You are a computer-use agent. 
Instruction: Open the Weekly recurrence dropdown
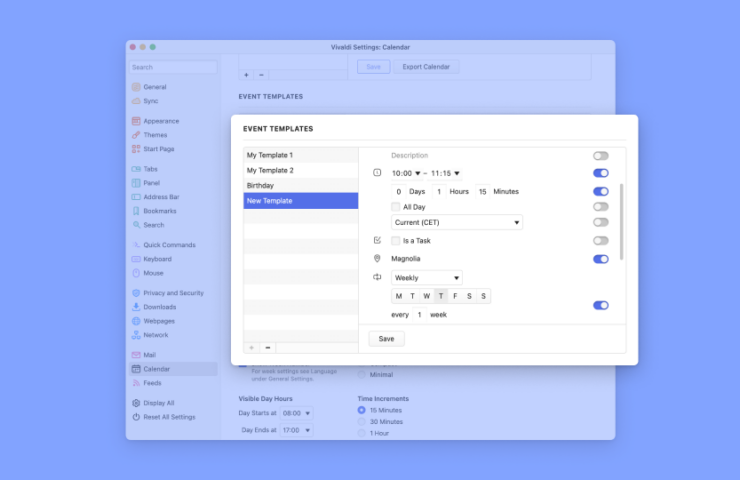(x=427, y=278)
